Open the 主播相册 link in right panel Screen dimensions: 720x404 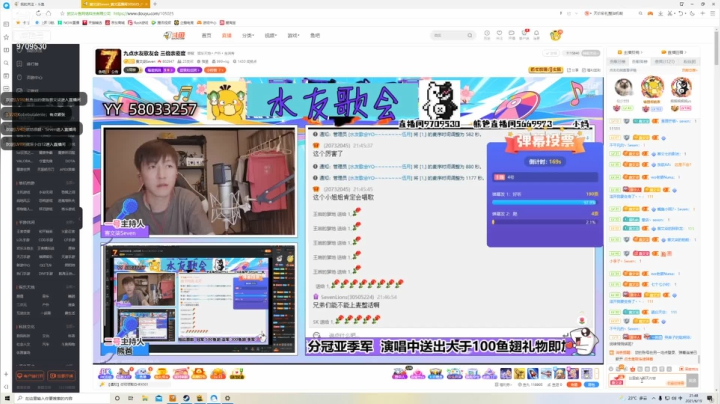tap(630, 52)
